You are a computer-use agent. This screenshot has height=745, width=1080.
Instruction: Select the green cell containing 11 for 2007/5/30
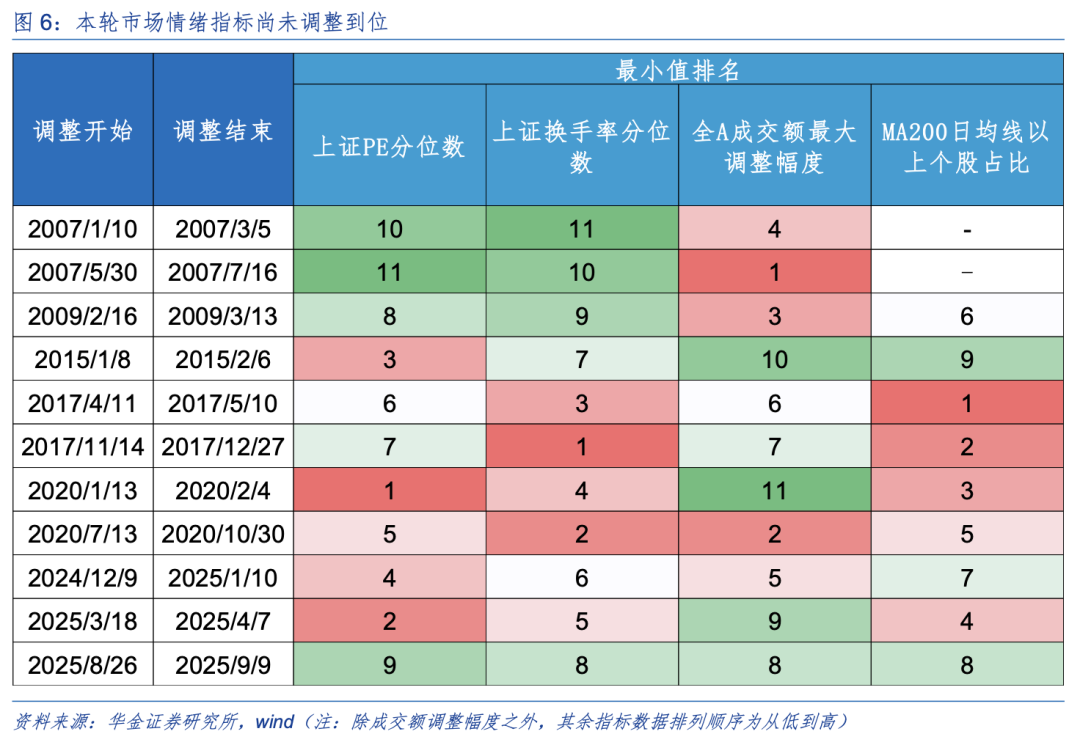pos(389,272)
